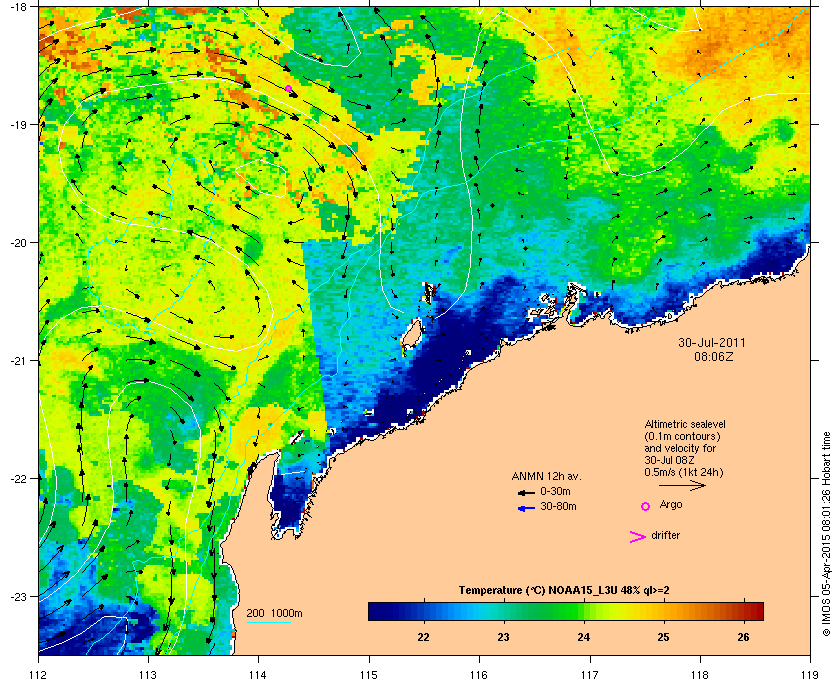This screenshot has width=840, height=680.
Task: Click the Temperature (°C) NOAA15_L3U title
Action: pos(564,591)
